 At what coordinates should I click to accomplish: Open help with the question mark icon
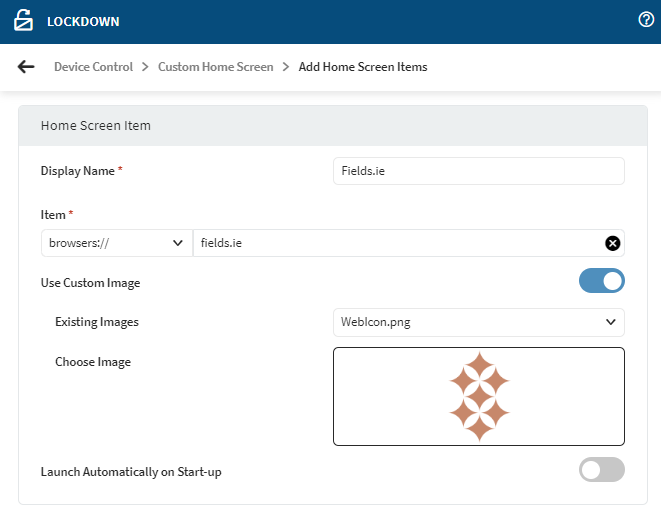[x=646, y=20]
